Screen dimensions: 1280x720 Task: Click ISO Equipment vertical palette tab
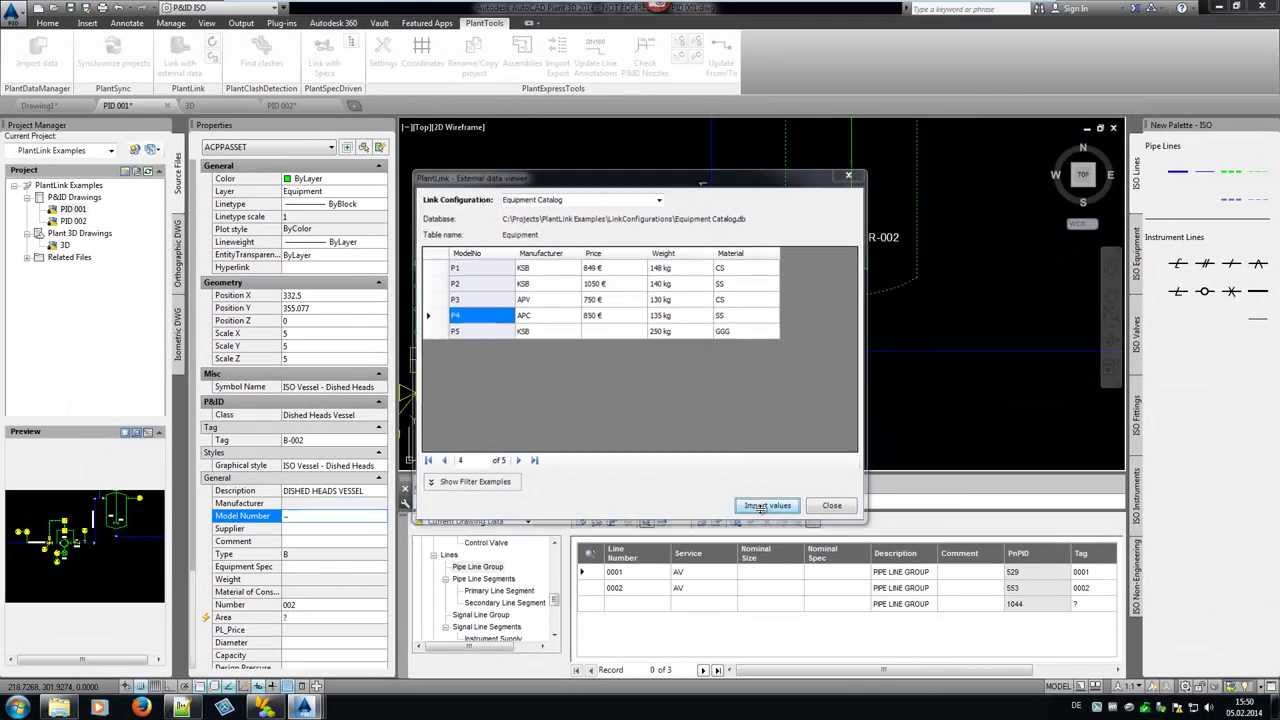(x=1136, y=253)
